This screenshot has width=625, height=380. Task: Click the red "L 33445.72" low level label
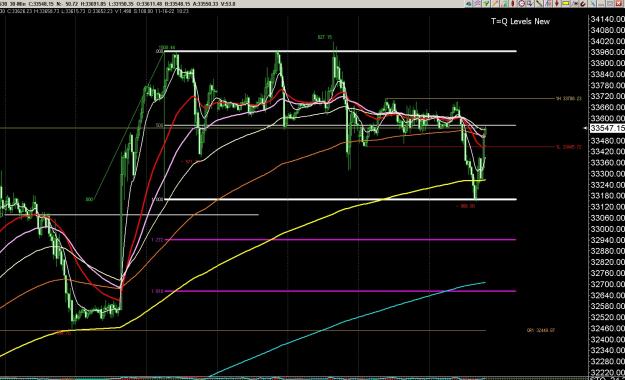568,147
